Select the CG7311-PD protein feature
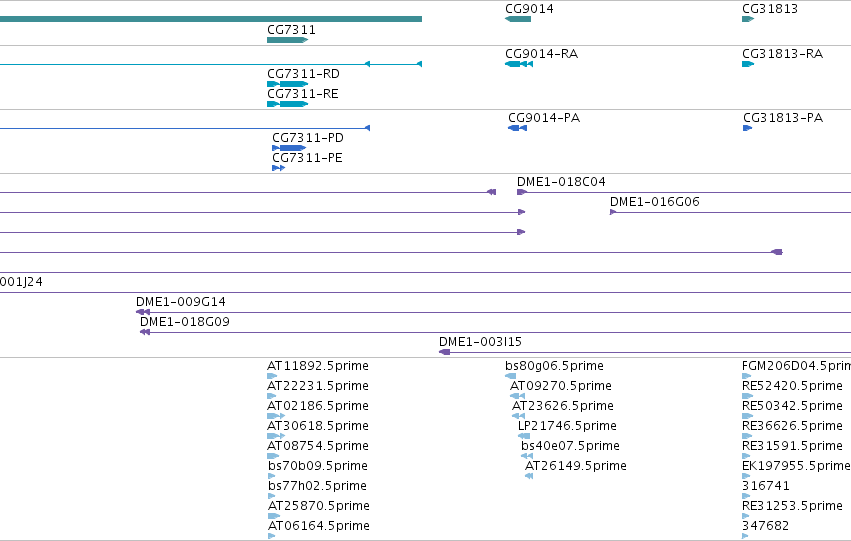This screenshot has width=851, height=541. (x=289, y=148)
